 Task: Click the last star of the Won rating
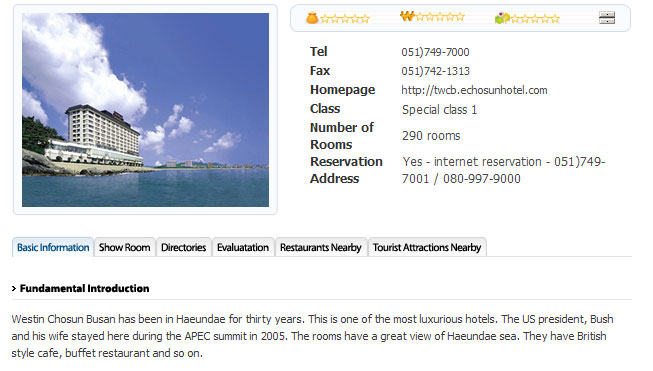pyautogui.click(x=460, y=17)
